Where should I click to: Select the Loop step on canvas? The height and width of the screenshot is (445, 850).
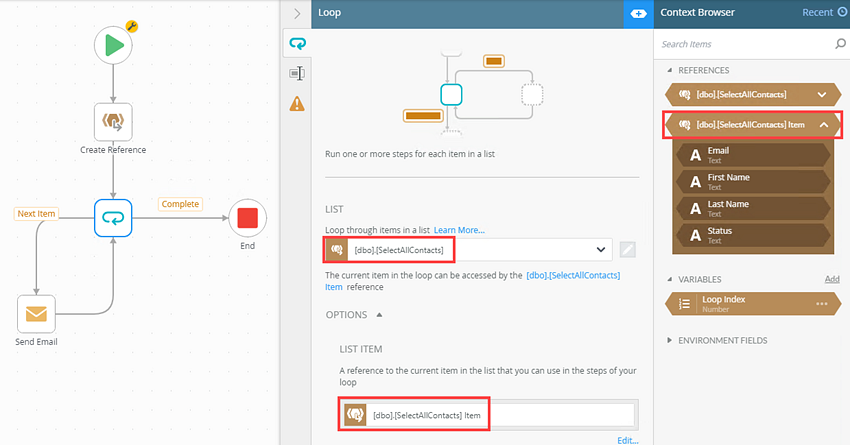coord(113,218)
